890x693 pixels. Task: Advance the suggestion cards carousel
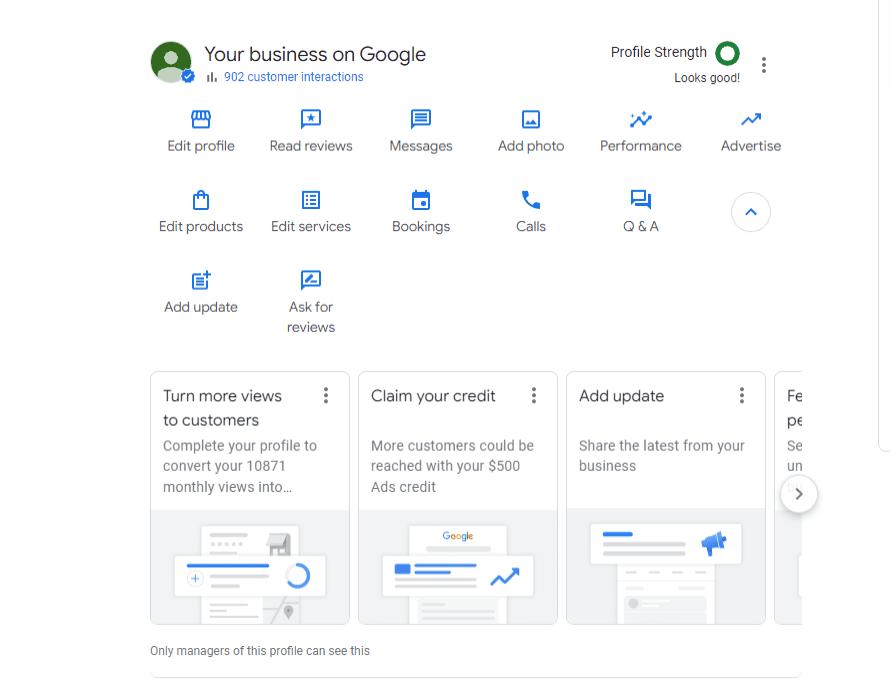coord(798,493)
